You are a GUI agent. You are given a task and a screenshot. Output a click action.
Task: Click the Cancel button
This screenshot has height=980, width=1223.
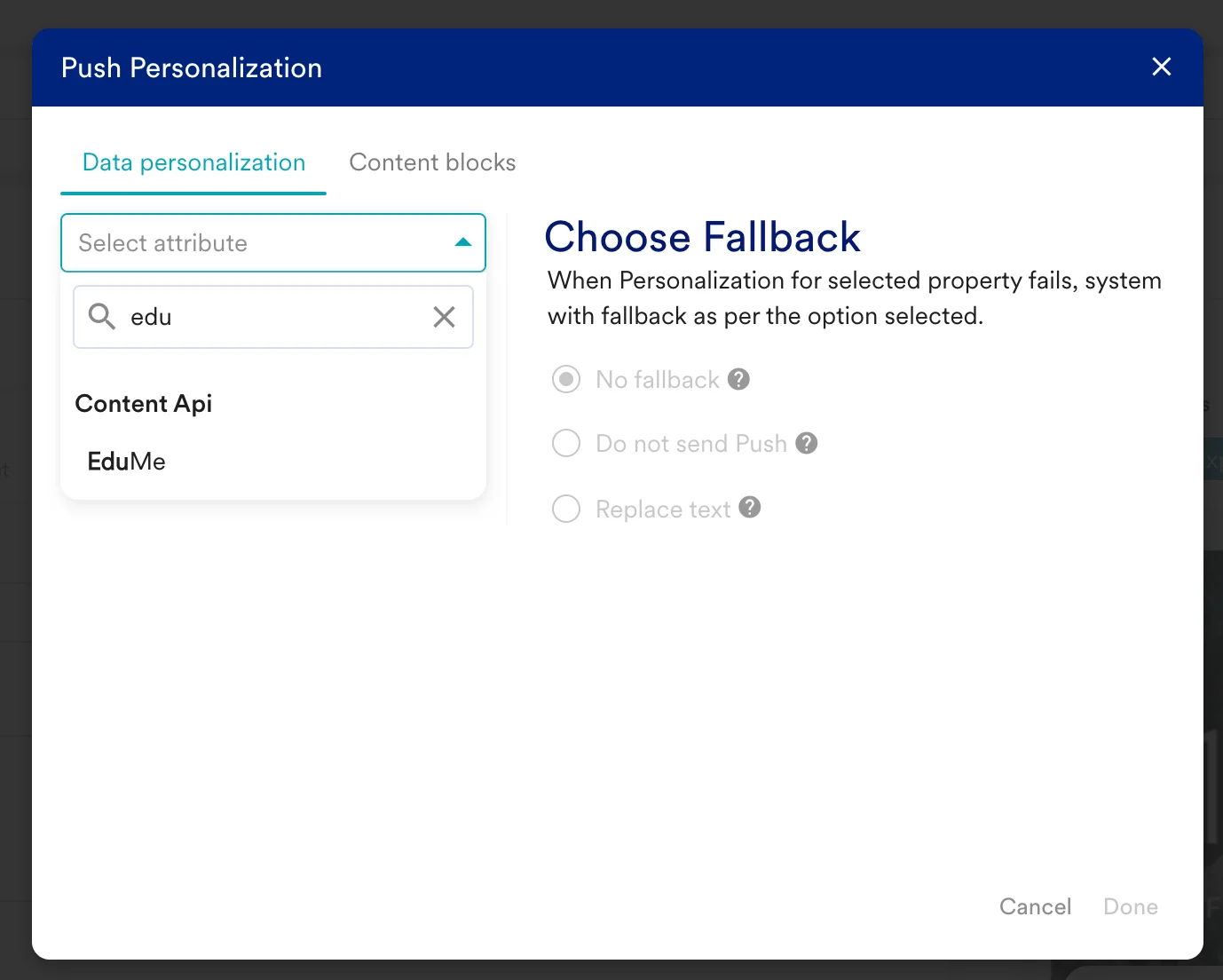pyautogui.click(x=1035, y=906)
